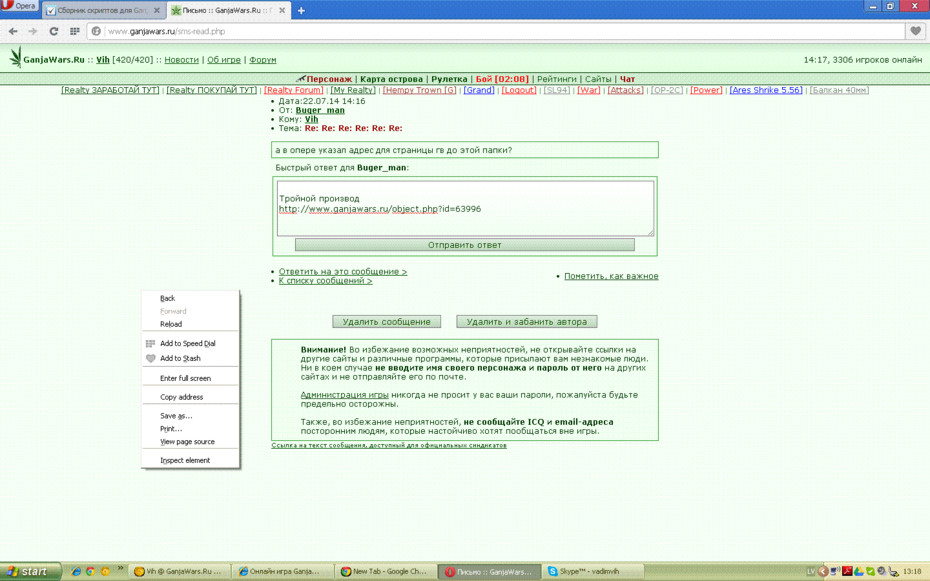Image resolution: width=930 pixels, height=581 pixels.
Task: Open Рейтинги in the green menu
Action: (556, 79)
